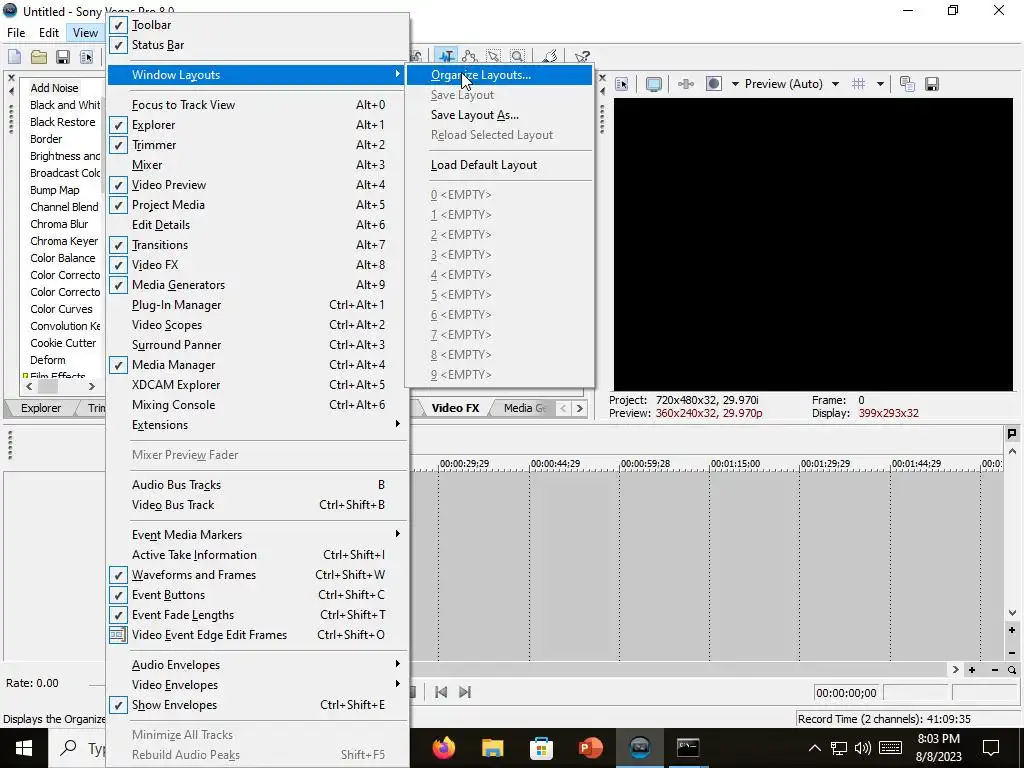Choose Load Default Layout

pos(500,165)
